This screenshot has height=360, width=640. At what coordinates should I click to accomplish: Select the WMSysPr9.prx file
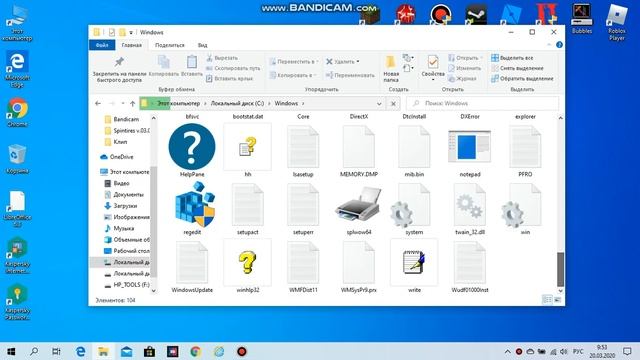(x=358, y=262)
